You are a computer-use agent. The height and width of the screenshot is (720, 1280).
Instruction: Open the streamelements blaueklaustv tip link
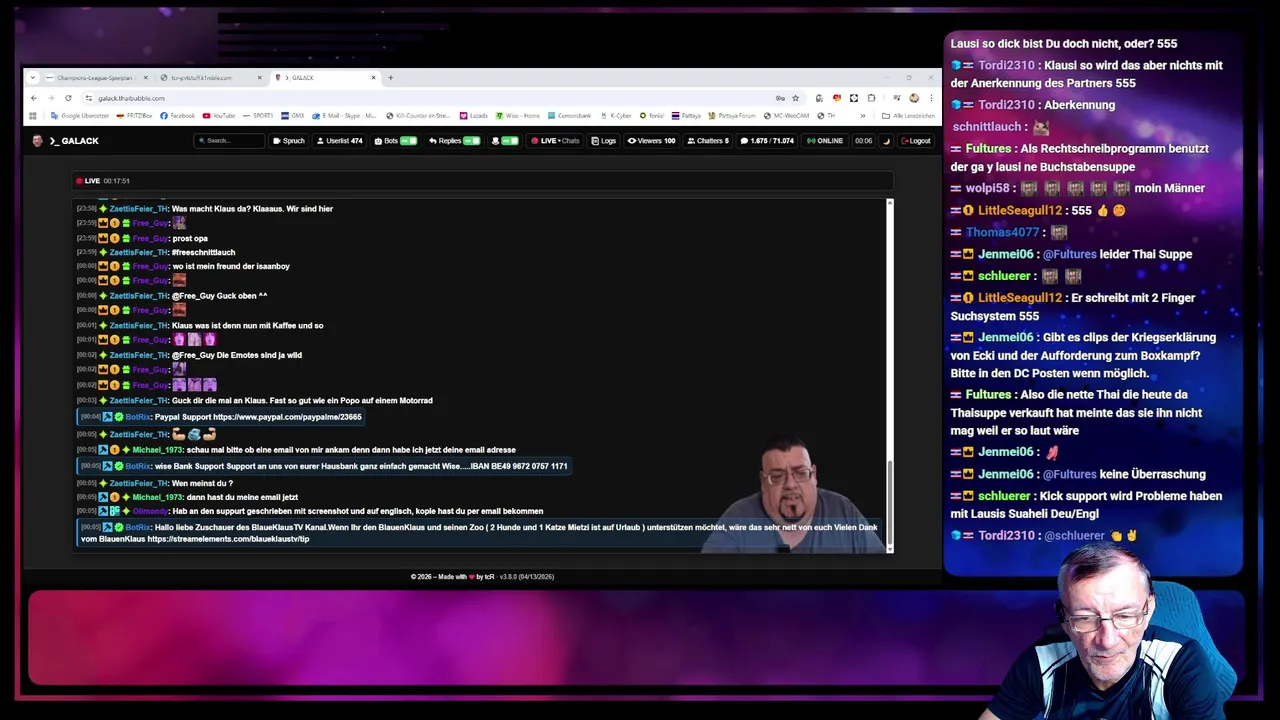[x=228, y=539]
